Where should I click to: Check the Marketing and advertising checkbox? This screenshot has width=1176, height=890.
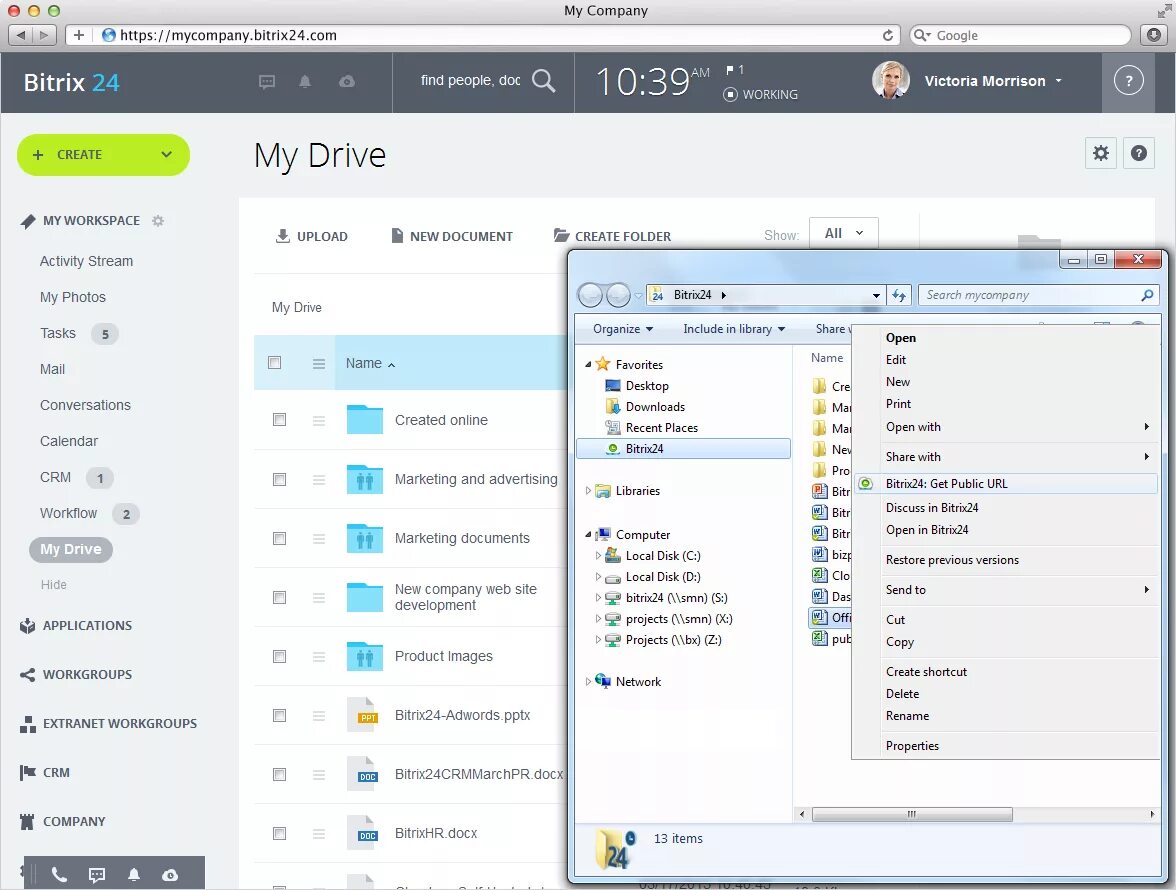point(279,479)
